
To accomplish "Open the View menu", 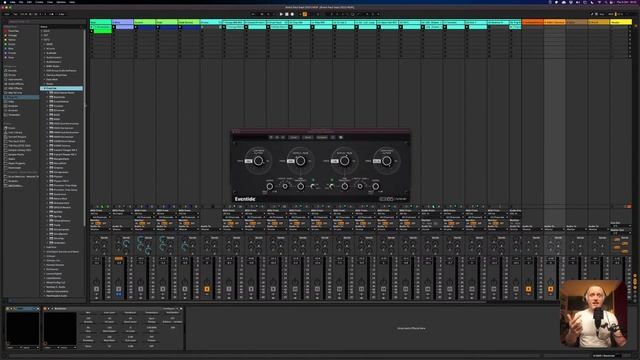I will 50,2.
